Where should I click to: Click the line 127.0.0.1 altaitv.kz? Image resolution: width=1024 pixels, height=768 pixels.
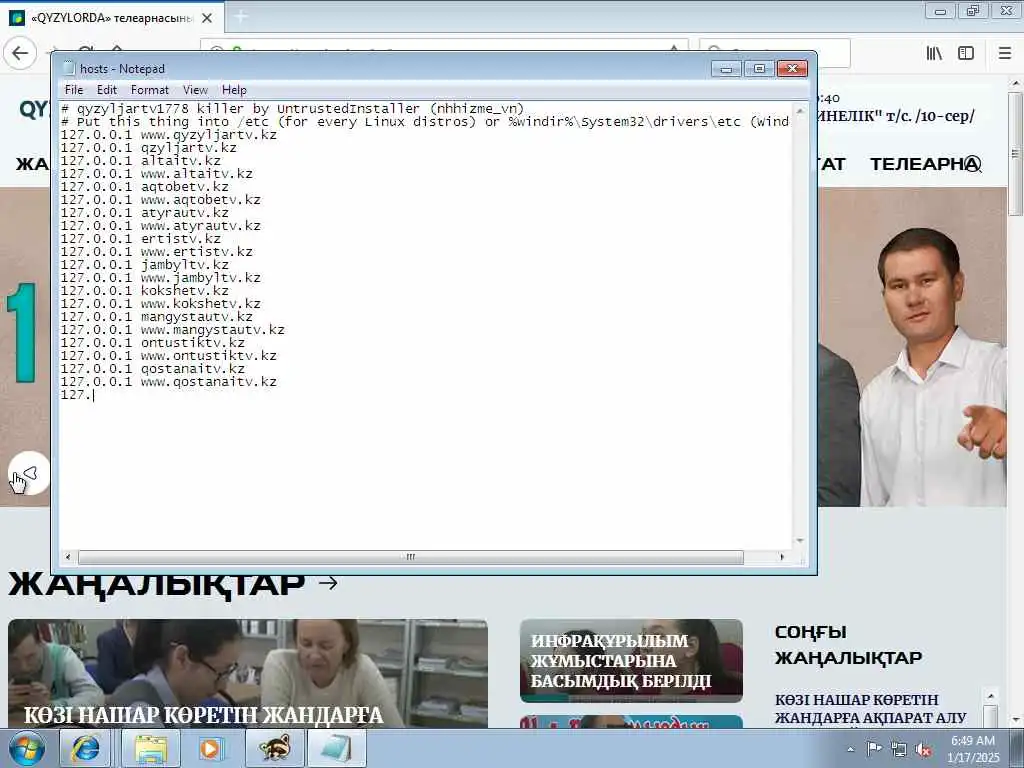point(140,161)
